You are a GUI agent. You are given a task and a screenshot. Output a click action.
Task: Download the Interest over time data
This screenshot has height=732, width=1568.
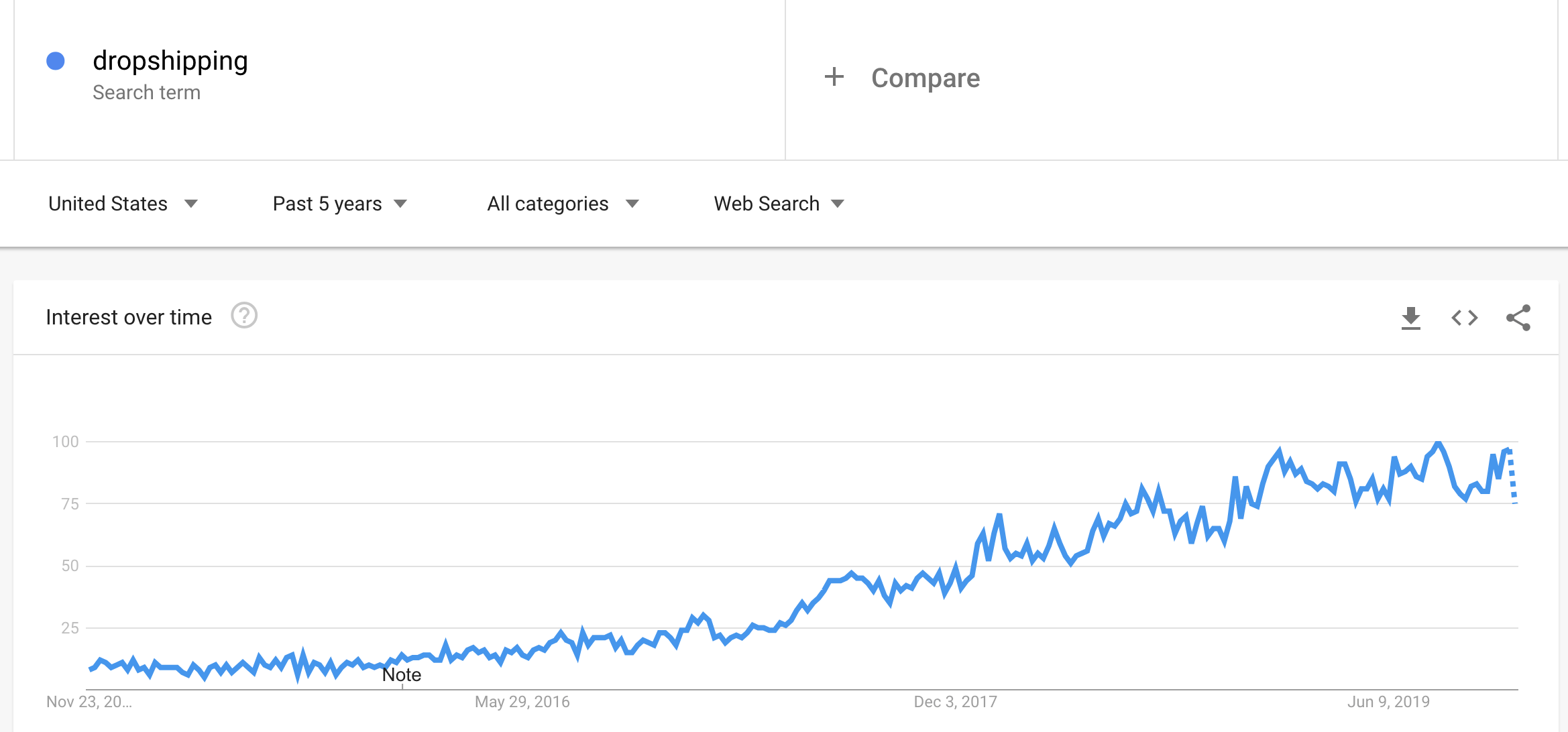tap(1410, 318)
